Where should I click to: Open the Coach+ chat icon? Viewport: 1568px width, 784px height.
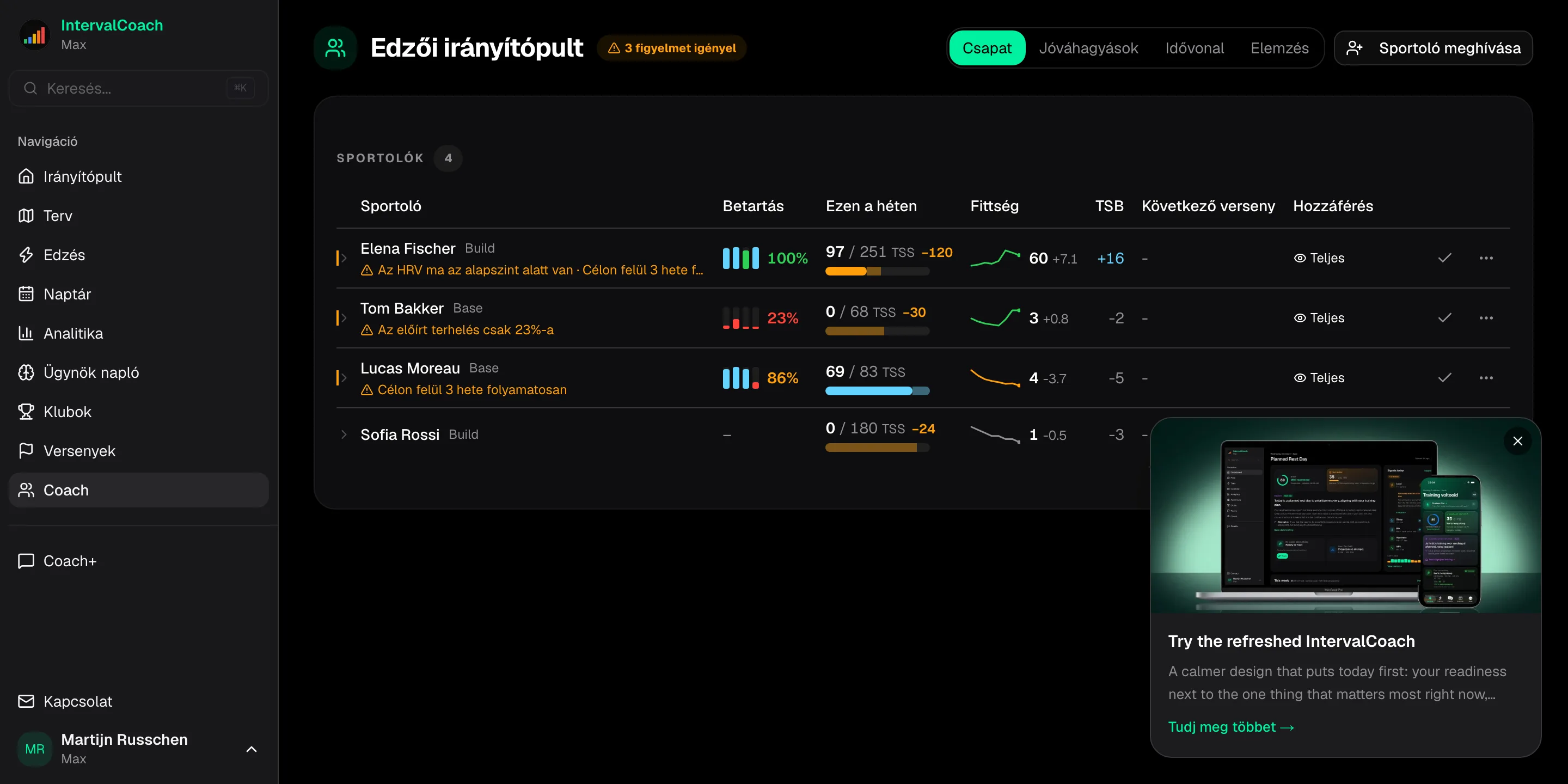(x=26, y=561)
